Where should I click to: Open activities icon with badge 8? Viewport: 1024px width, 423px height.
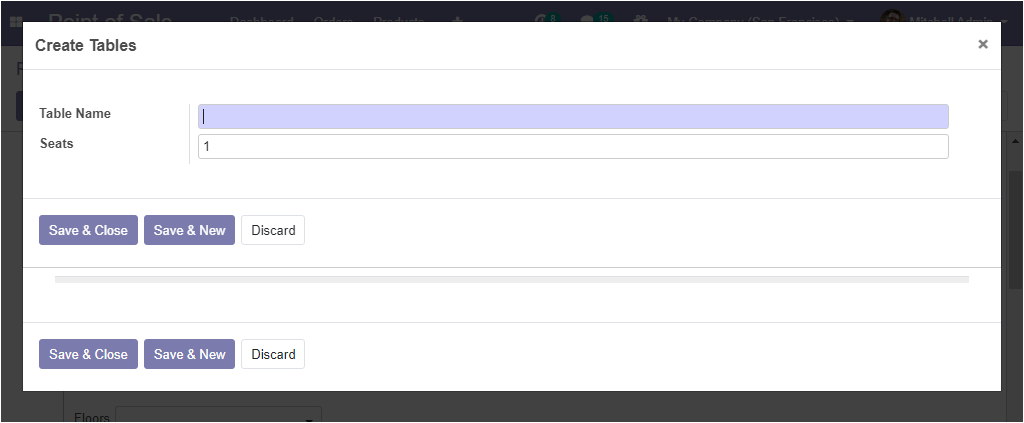(547, 18)
